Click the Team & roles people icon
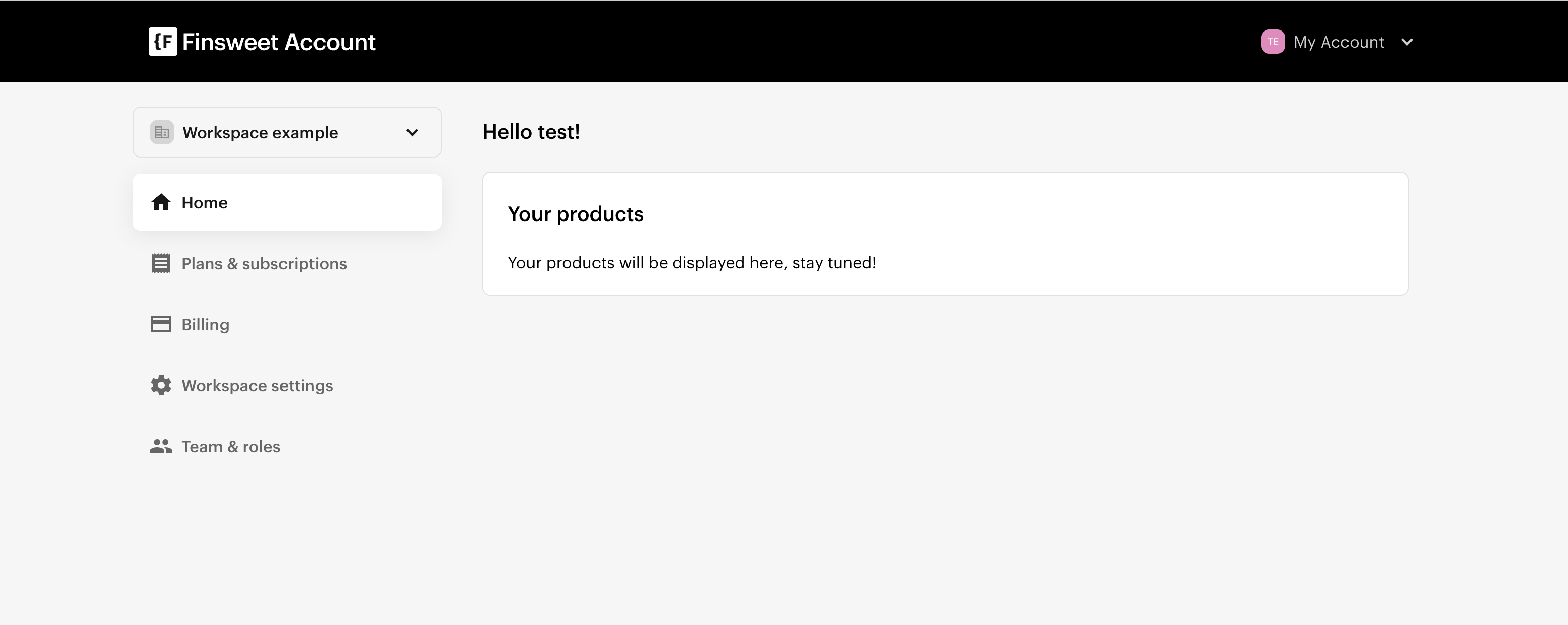Screen dimensions: 1568x625 coord(161,446)
